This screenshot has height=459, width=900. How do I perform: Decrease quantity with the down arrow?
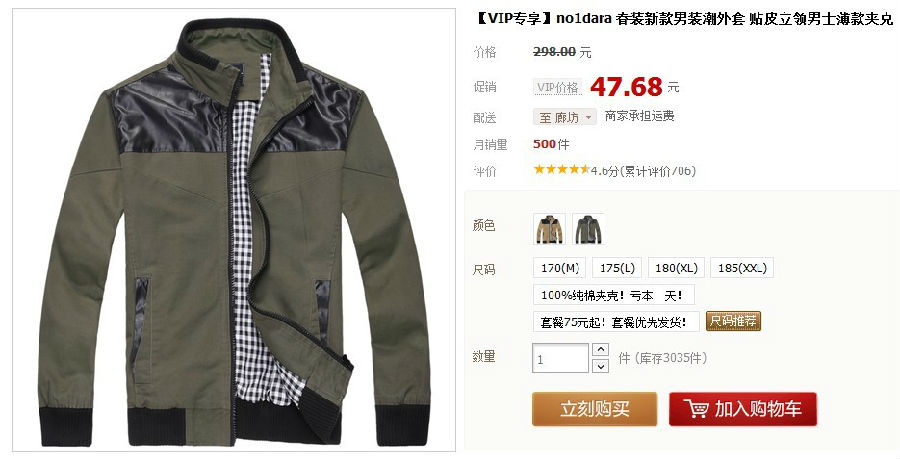coord(600,366)
